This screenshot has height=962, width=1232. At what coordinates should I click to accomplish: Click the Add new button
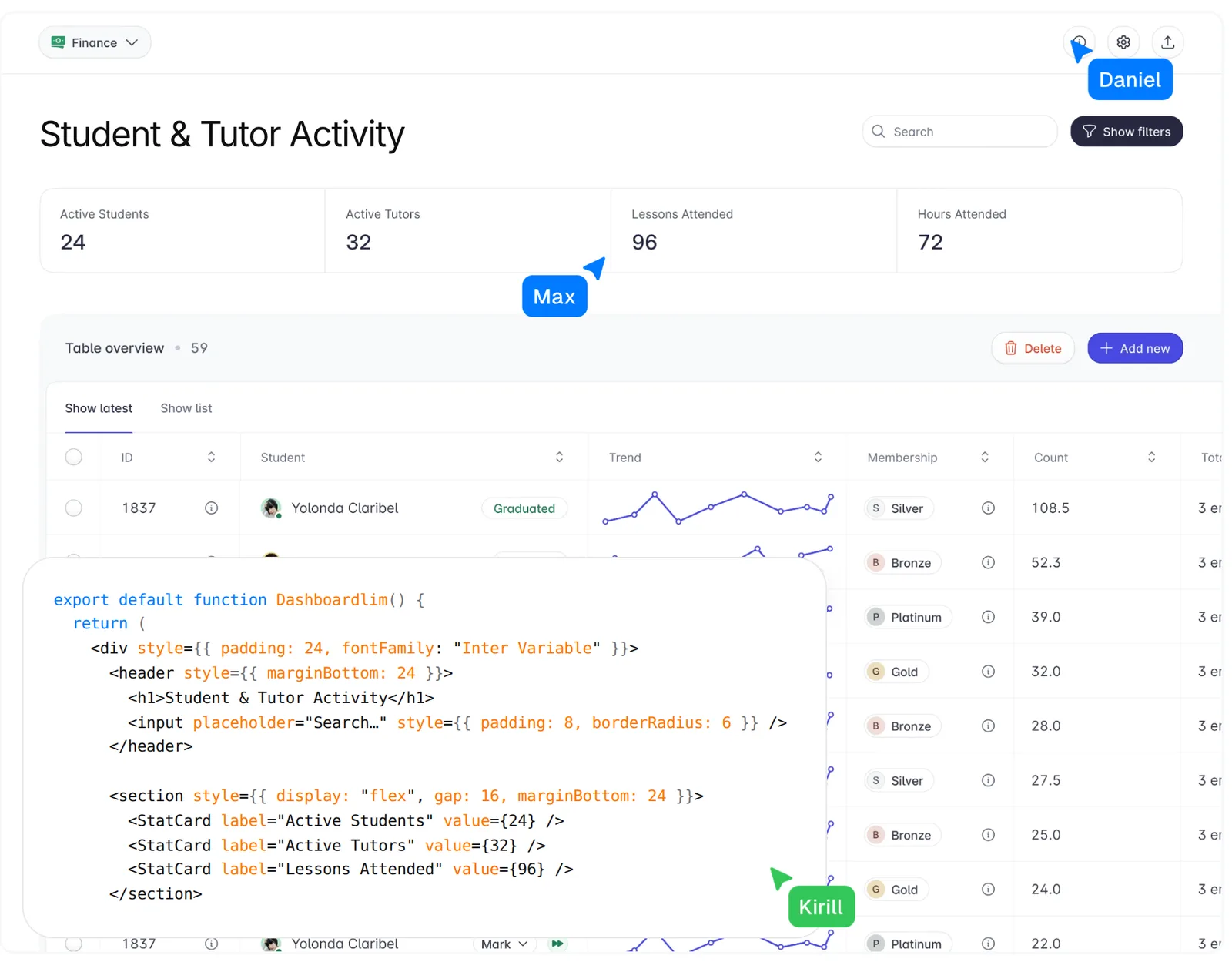click(x=1135, y=349)
